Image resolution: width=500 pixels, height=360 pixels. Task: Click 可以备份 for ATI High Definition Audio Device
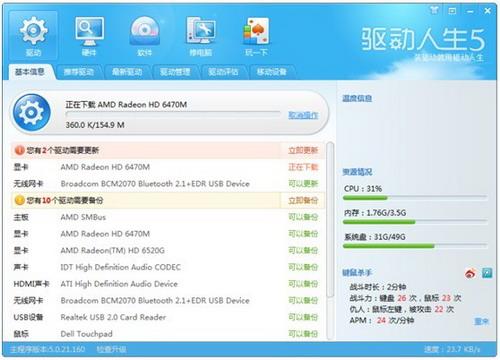pos(303,284)
